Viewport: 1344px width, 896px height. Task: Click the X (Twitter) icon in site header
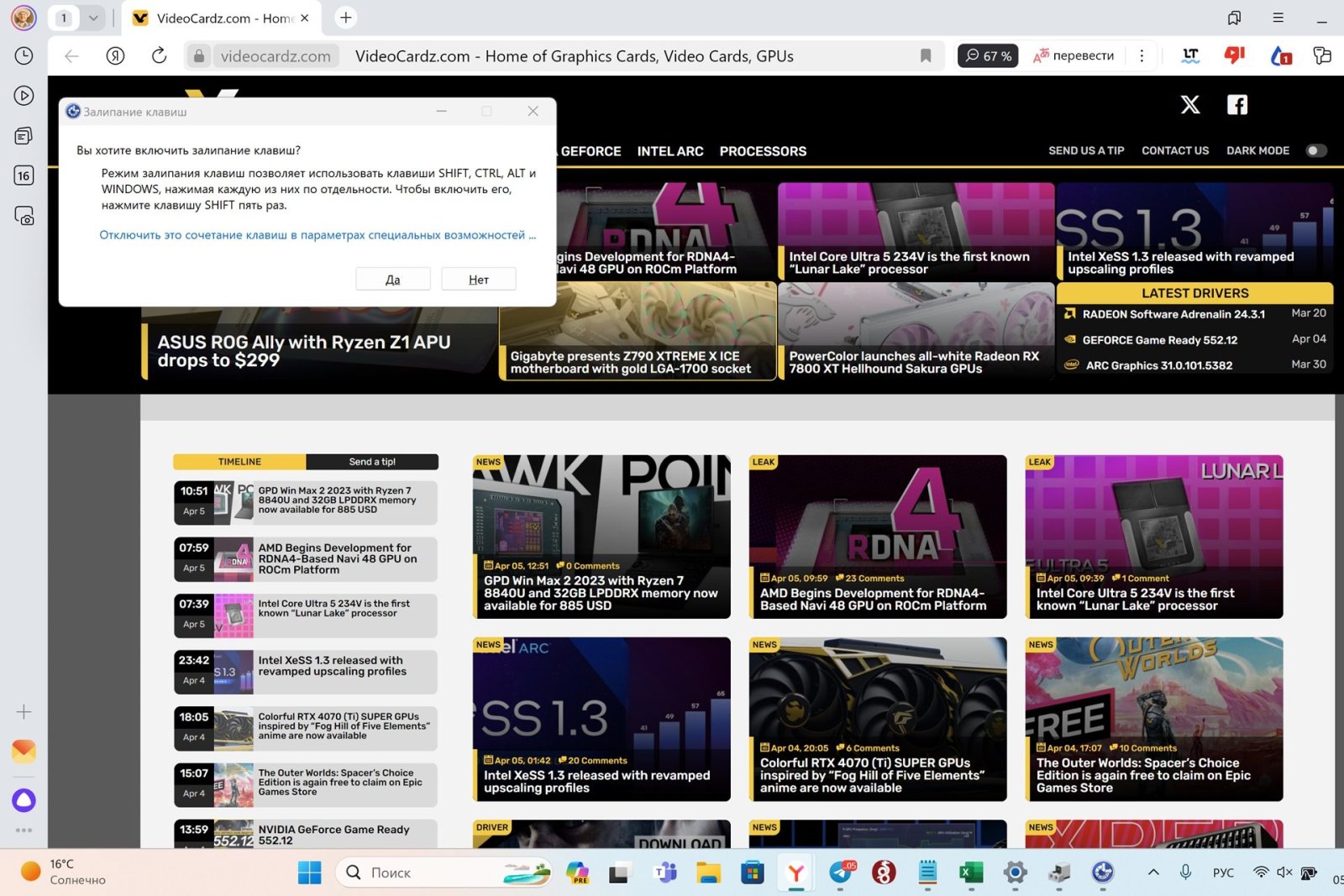point(1189,105)
